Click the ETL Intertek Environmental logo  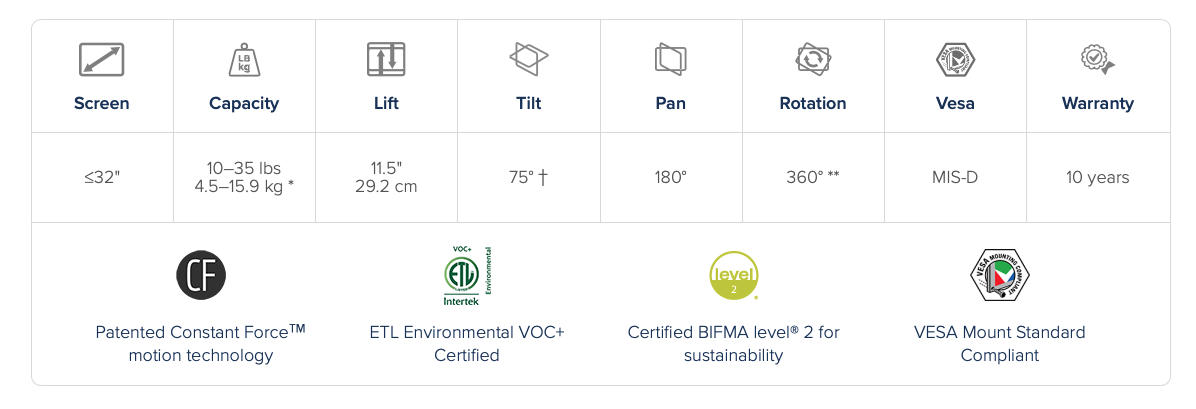(x=467, y=275)
